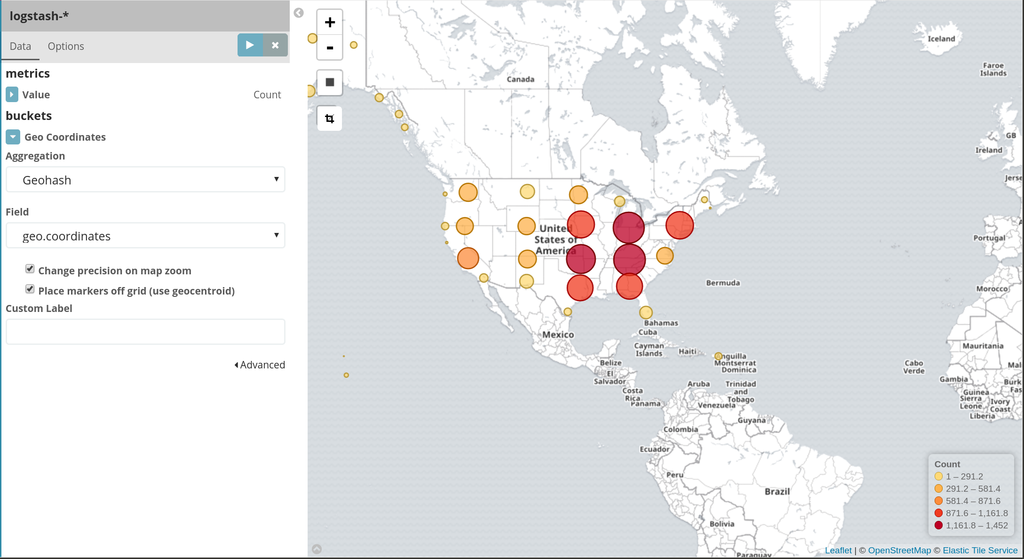Click the crop fit data bounds icon
Image resolution: width=1024 pixels, height=559 pixels.
(329, 118)
